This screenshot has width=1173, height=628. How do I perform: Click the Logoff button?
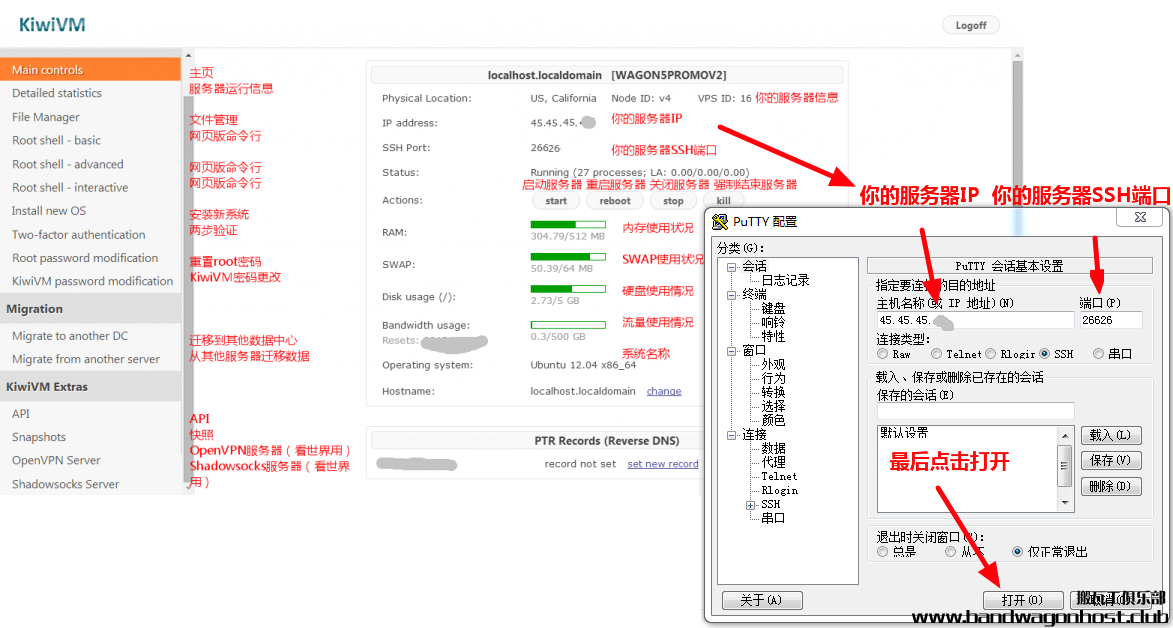[x=971, y=25]
